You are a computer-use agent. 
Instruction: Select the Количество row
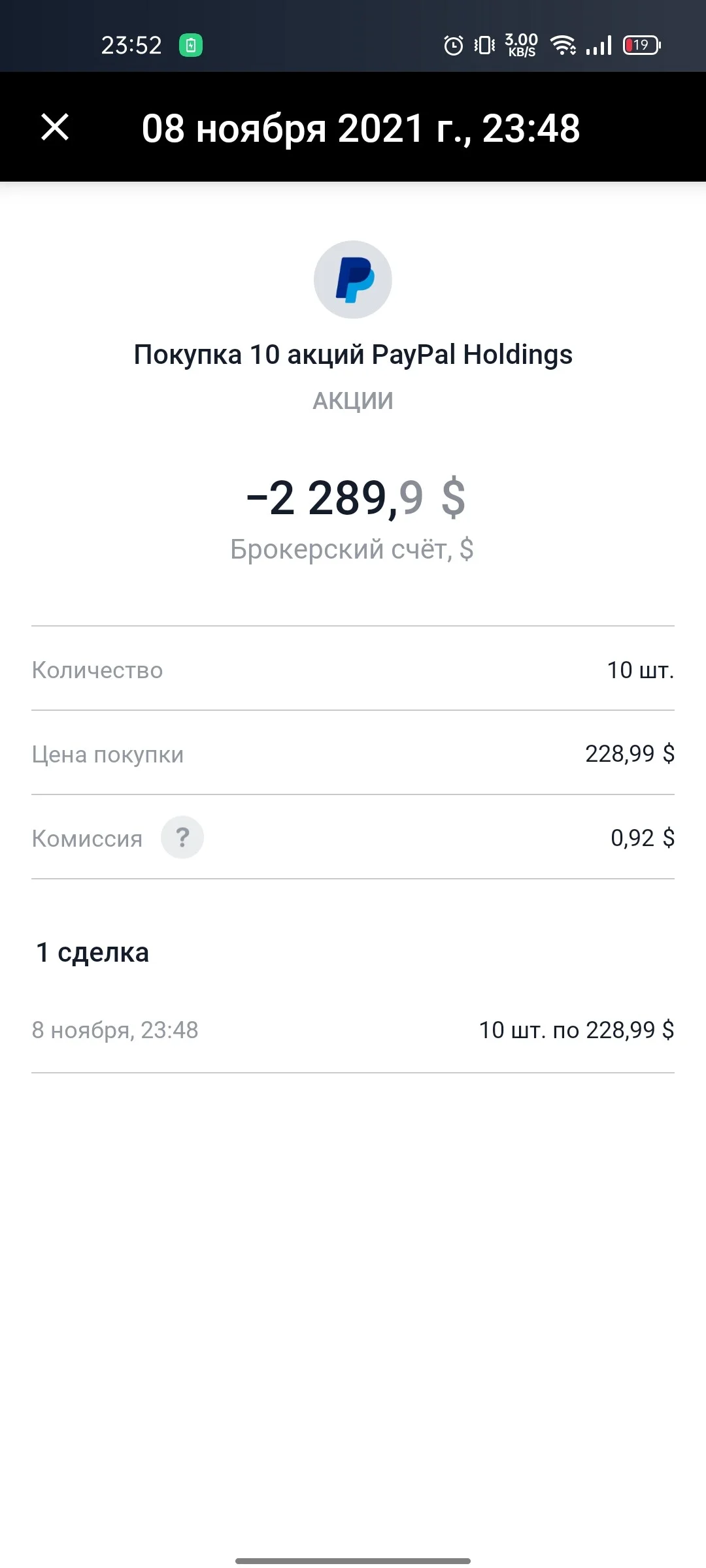pyautogui.click(x=353, y=669)
